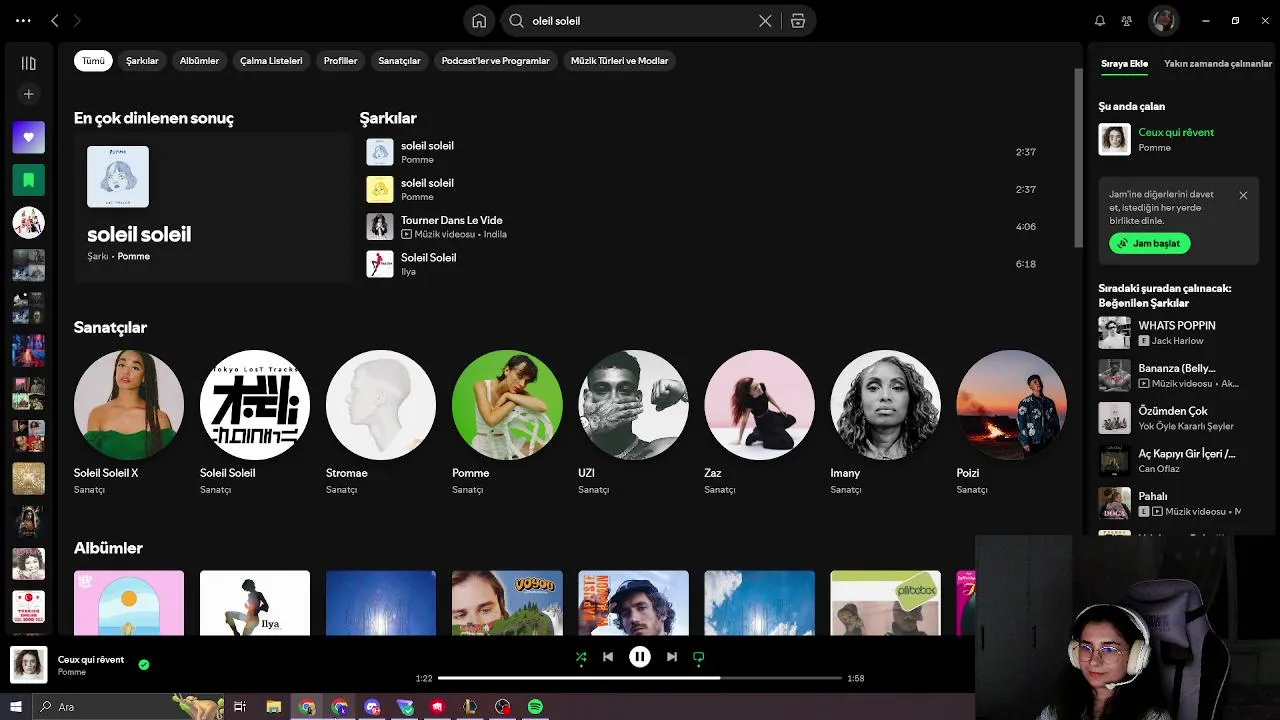The height and width of the screenshot is (720, 1280).
Task: Start a Jam with Jam başlat
Action: click(x=1150, y=243)
